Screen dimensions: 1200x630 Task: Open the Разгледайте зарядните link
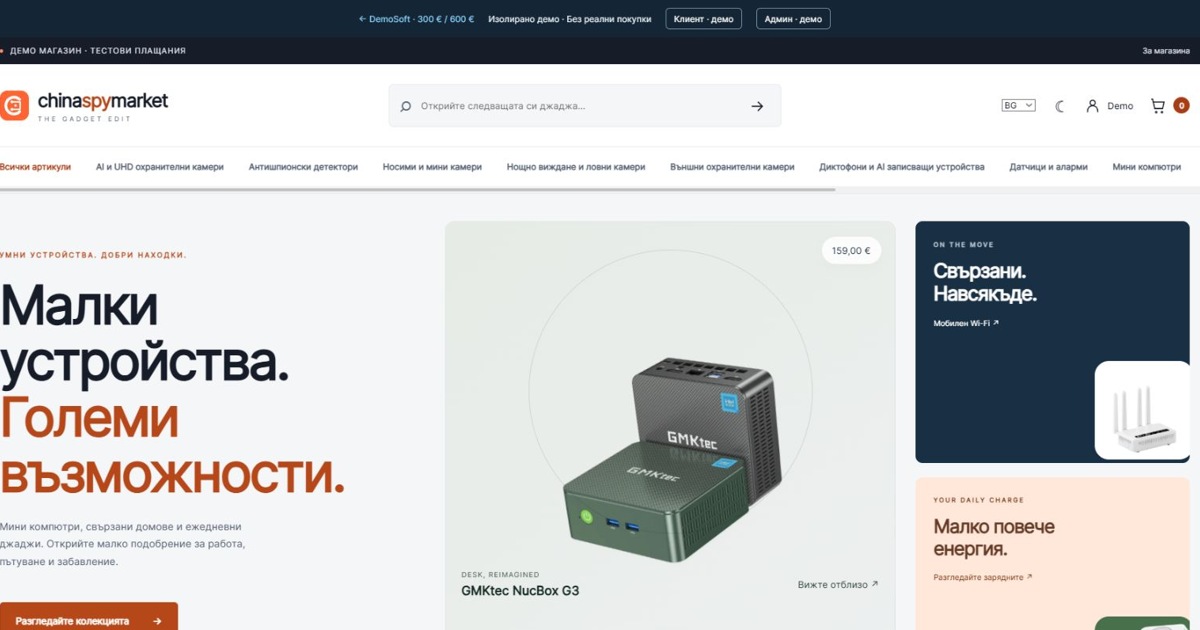pos(983,577)
